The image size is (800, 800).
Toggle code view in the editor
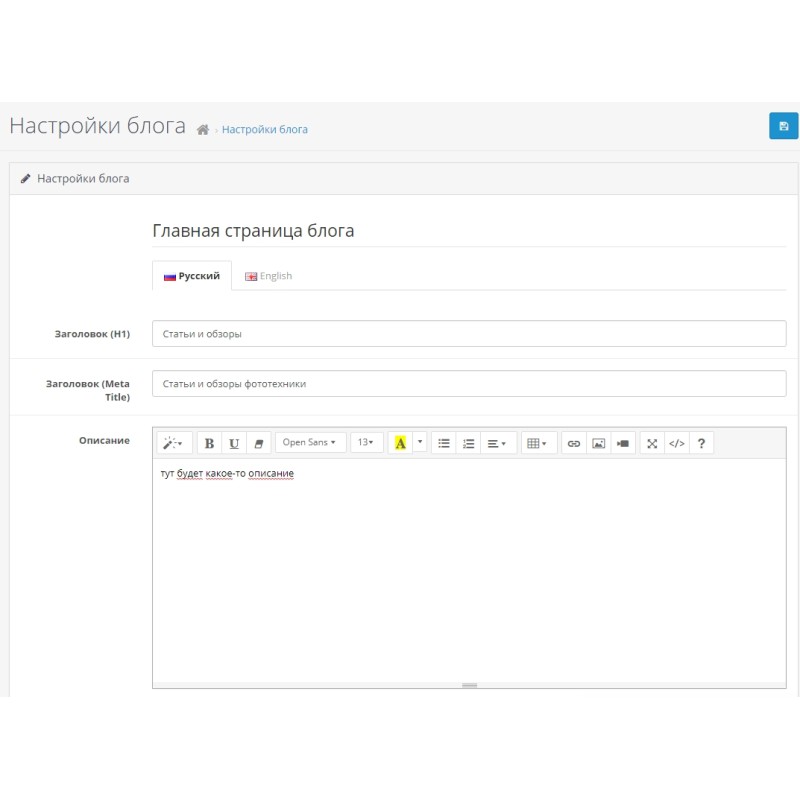tap(677, 443)
